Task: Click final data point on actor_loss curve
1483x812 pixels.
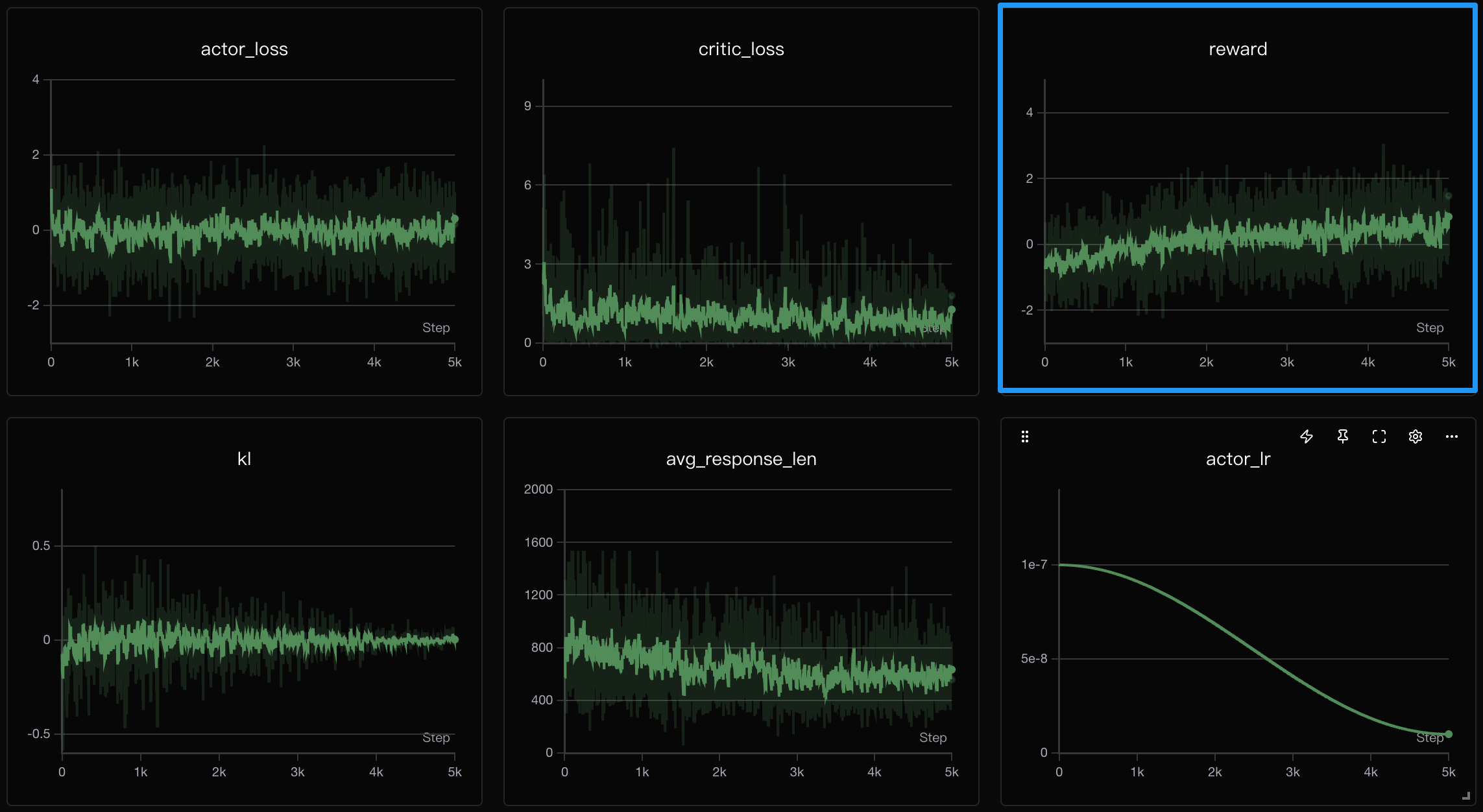Action: click(455, 219)
